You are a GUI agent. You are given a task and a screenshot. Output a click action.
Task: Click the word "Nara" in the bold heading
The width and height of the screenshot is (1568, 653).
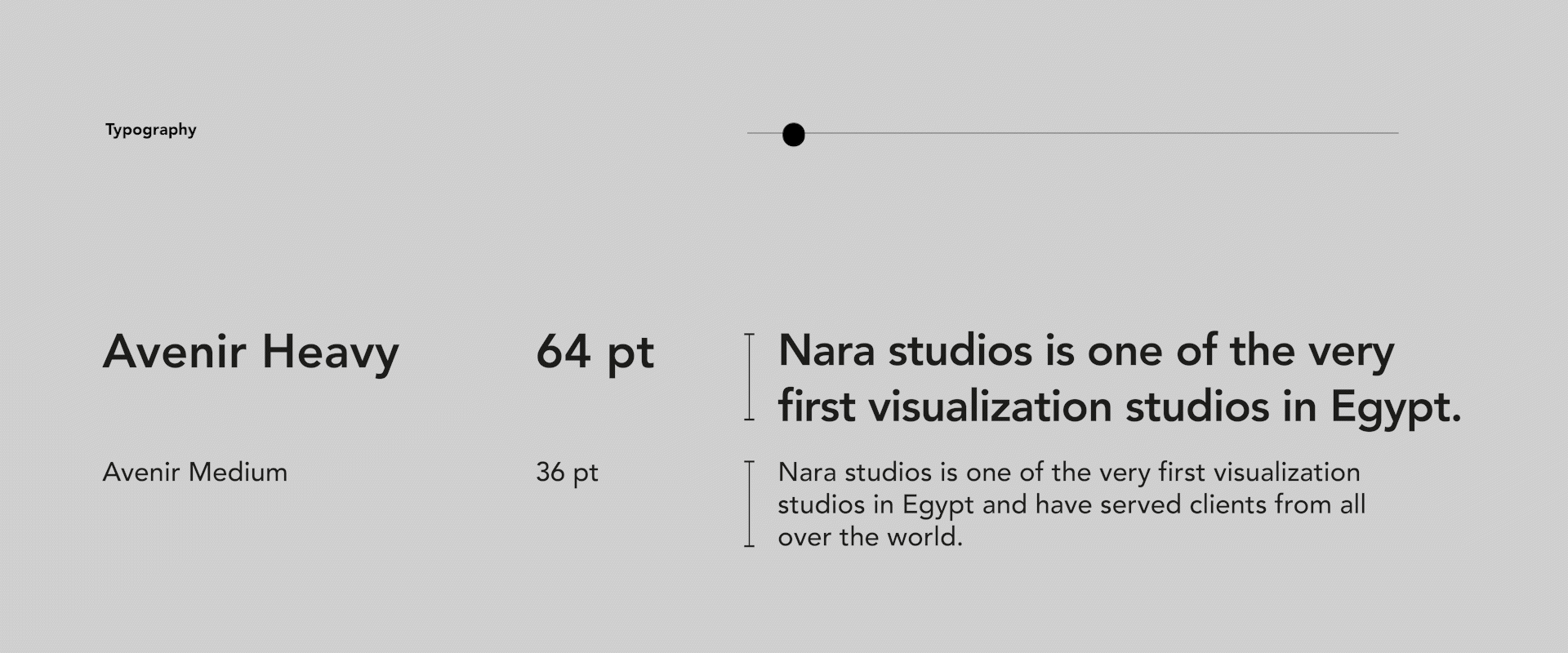point(826,351)
